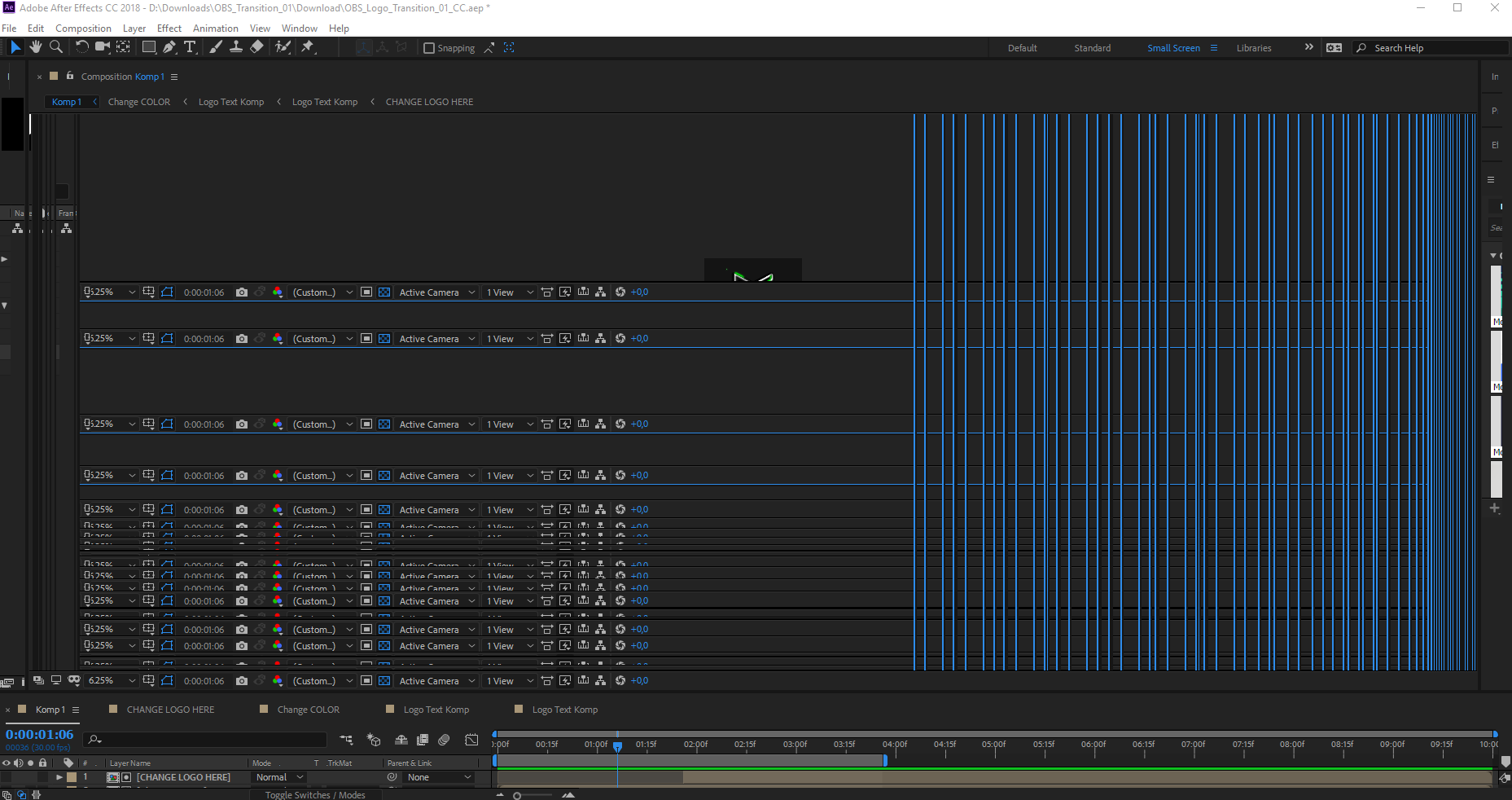The width and height of the screenshot is (1512, 800).
Task: Switch to the Standard workspace
Action: (1092, 48)
